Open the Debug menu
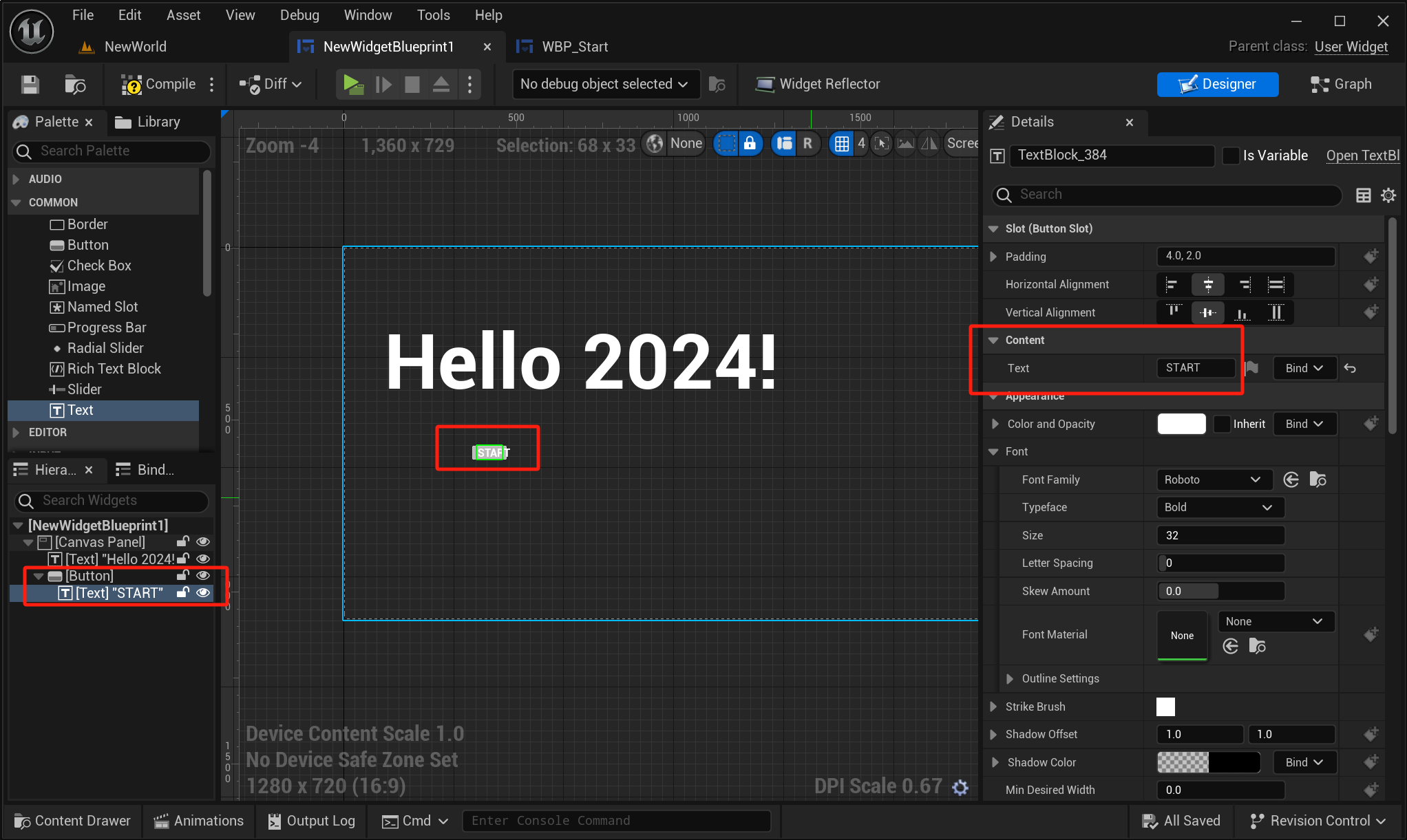Image resolution: width=1407 pixels, height=840 pixels. (299, 15)
